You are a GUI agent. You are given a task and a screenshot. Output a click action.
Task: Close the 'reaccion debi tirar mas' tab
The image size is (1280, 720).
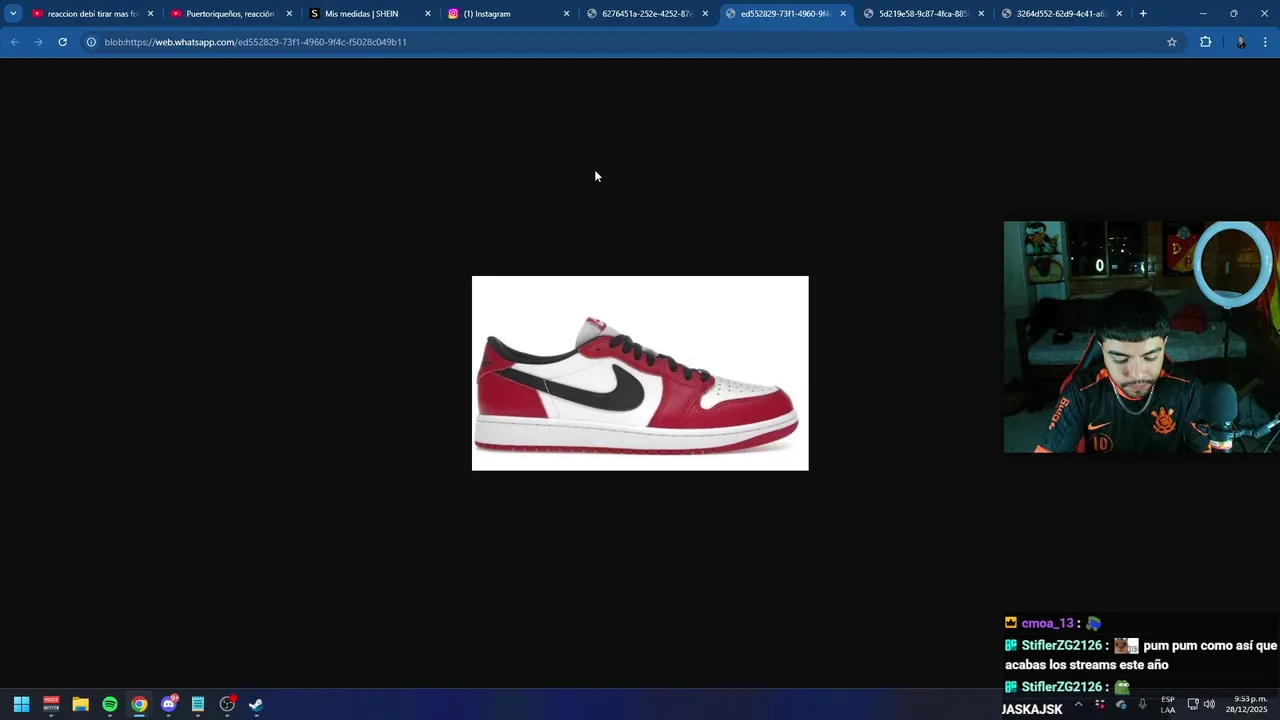(x=151, y=14)
